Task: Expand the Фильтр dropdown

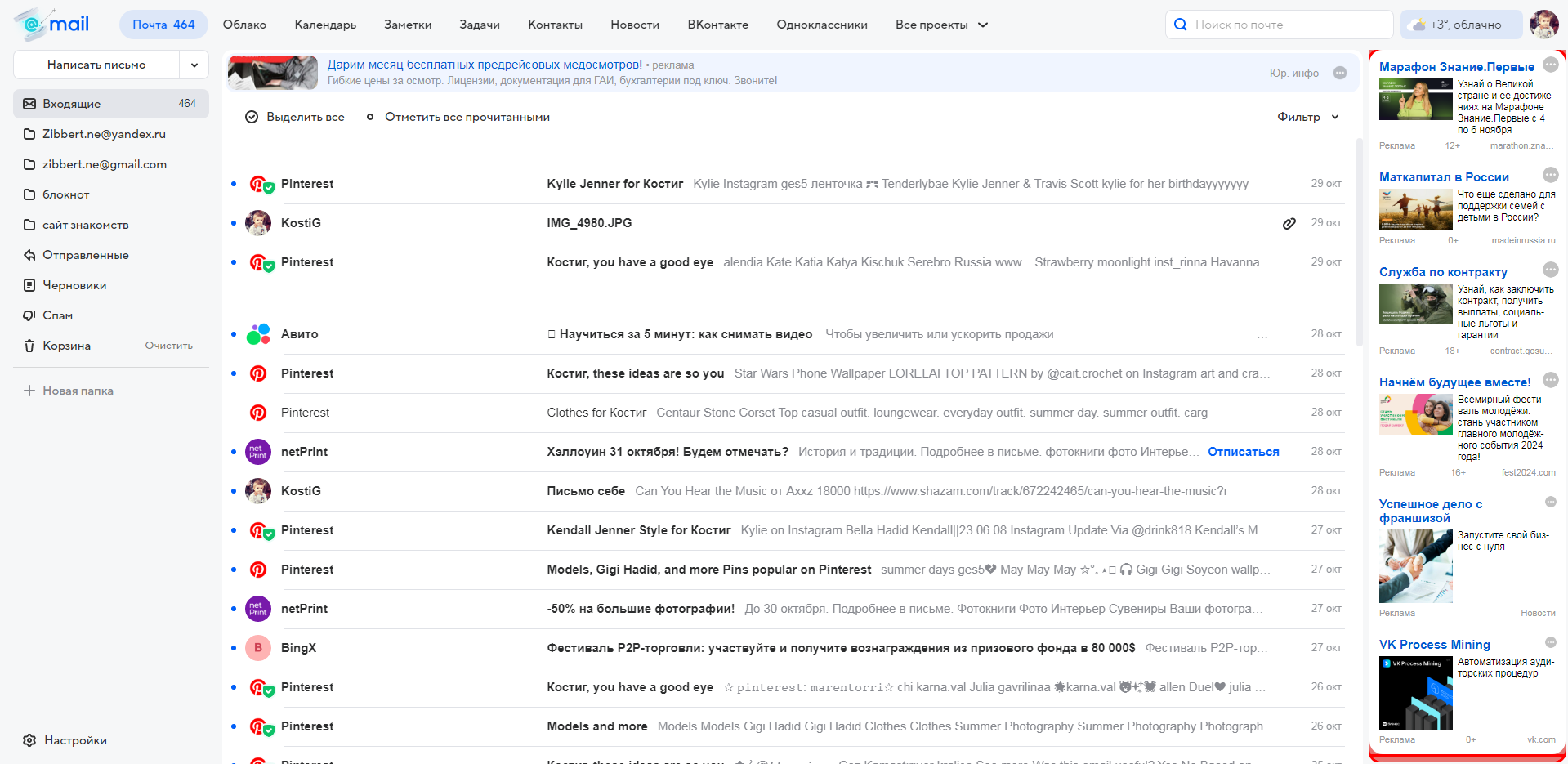Action: (1306, 117)
